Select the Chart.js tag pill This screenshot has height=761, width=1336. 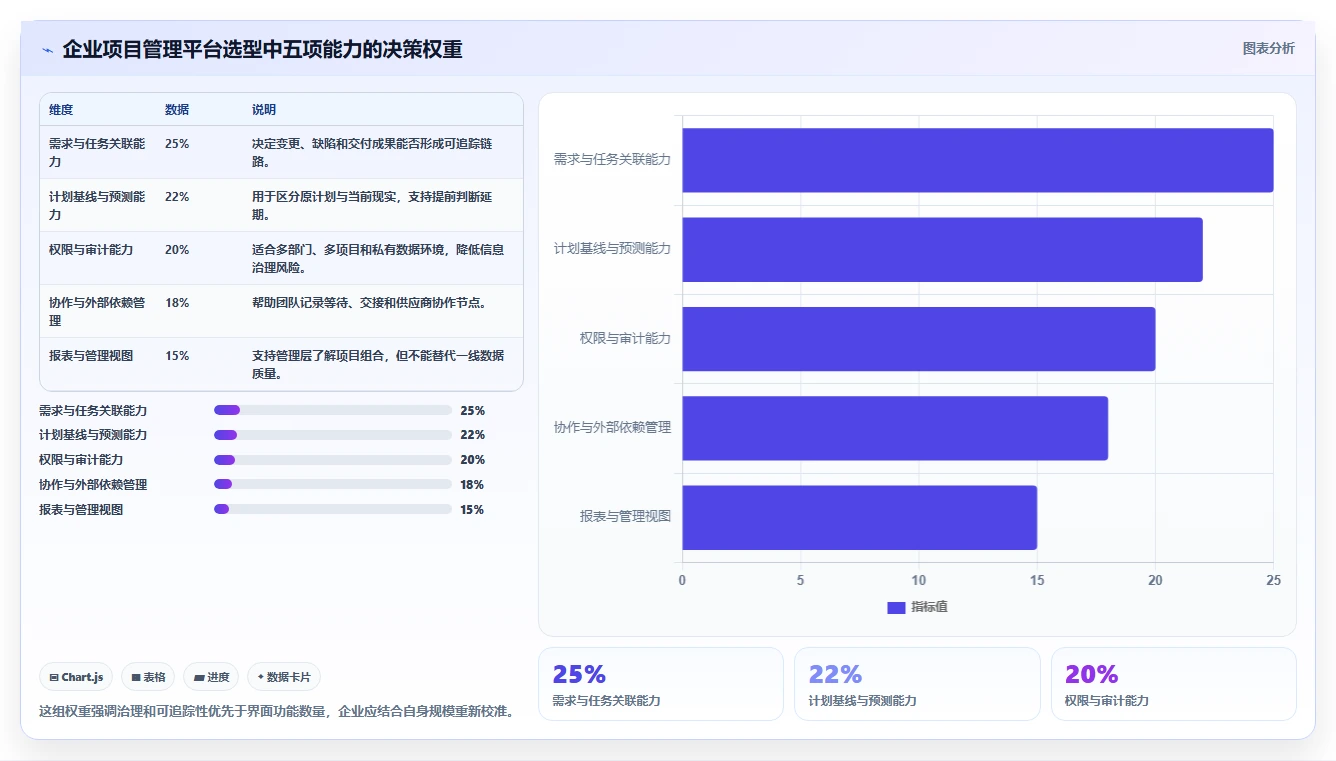76,677
